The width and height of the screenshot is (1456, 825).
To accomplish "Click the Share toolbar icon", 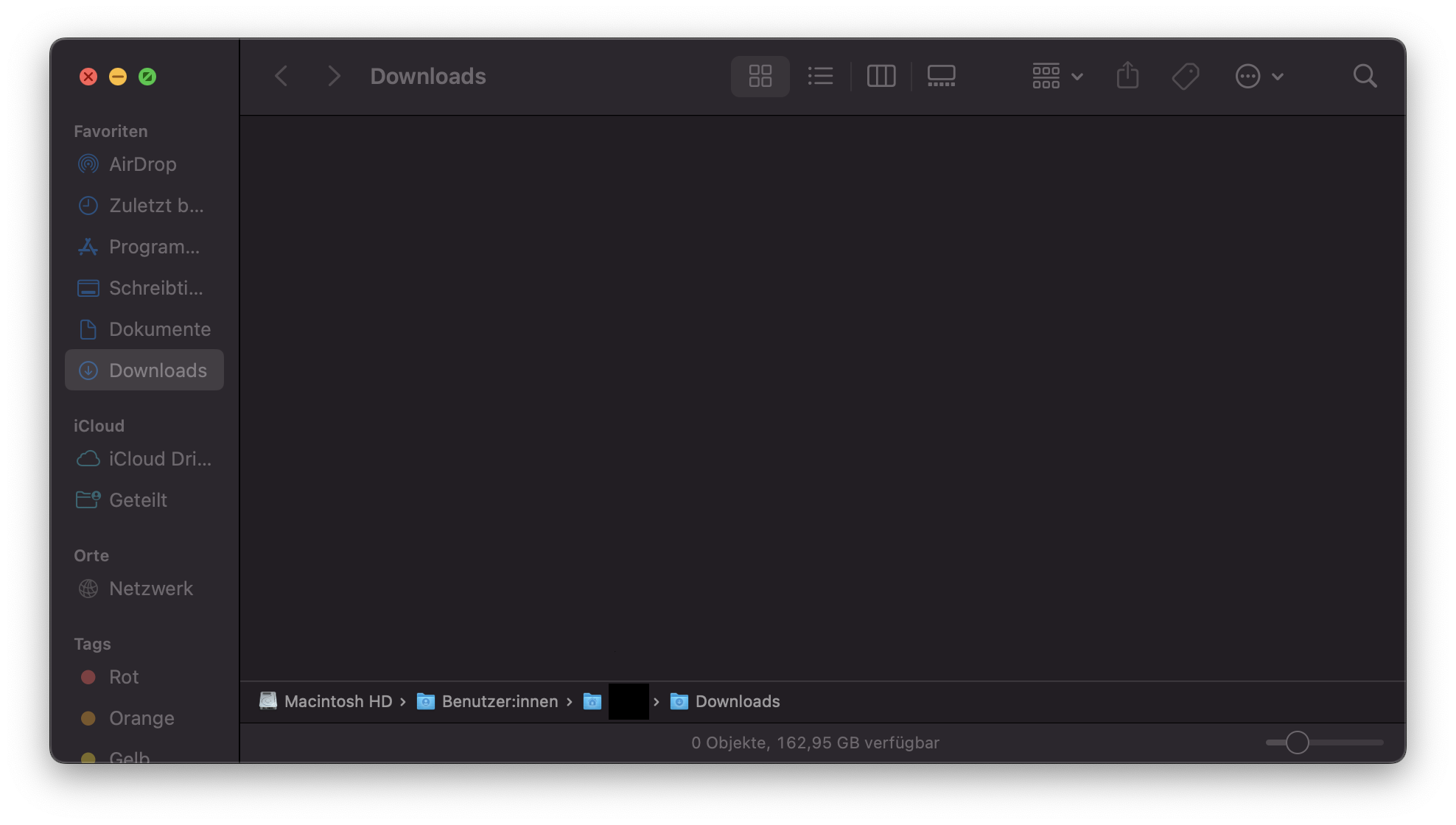I will pyautogui.click(x=1127, y=76).
